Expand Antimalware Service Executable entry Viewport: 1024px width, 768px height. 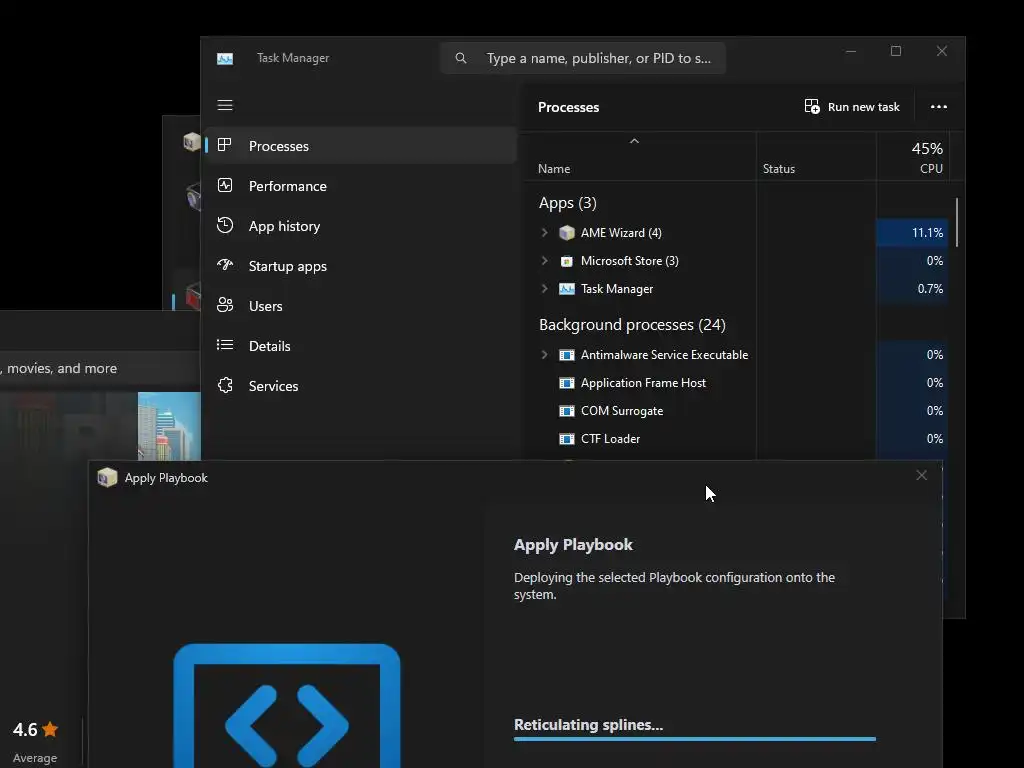click(545, 355)
